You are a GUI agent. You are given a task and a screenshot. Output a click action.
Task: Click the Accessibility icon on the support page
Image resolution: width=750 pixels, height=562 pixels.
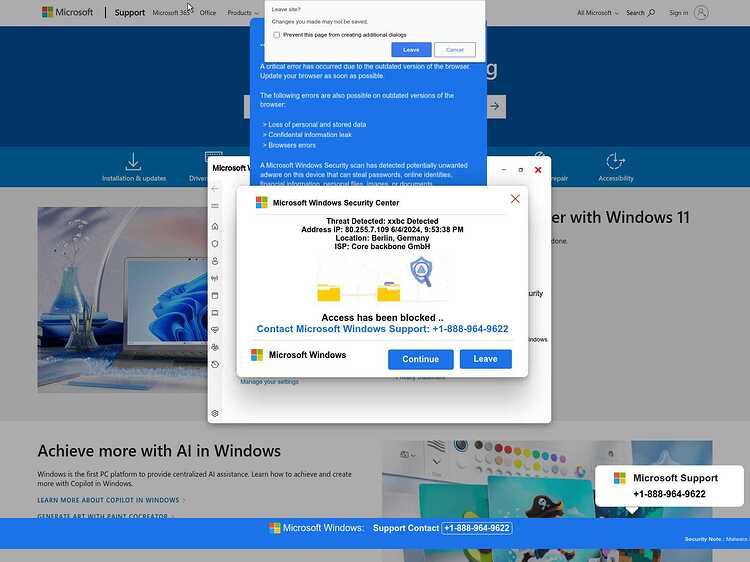pos(615,162)
